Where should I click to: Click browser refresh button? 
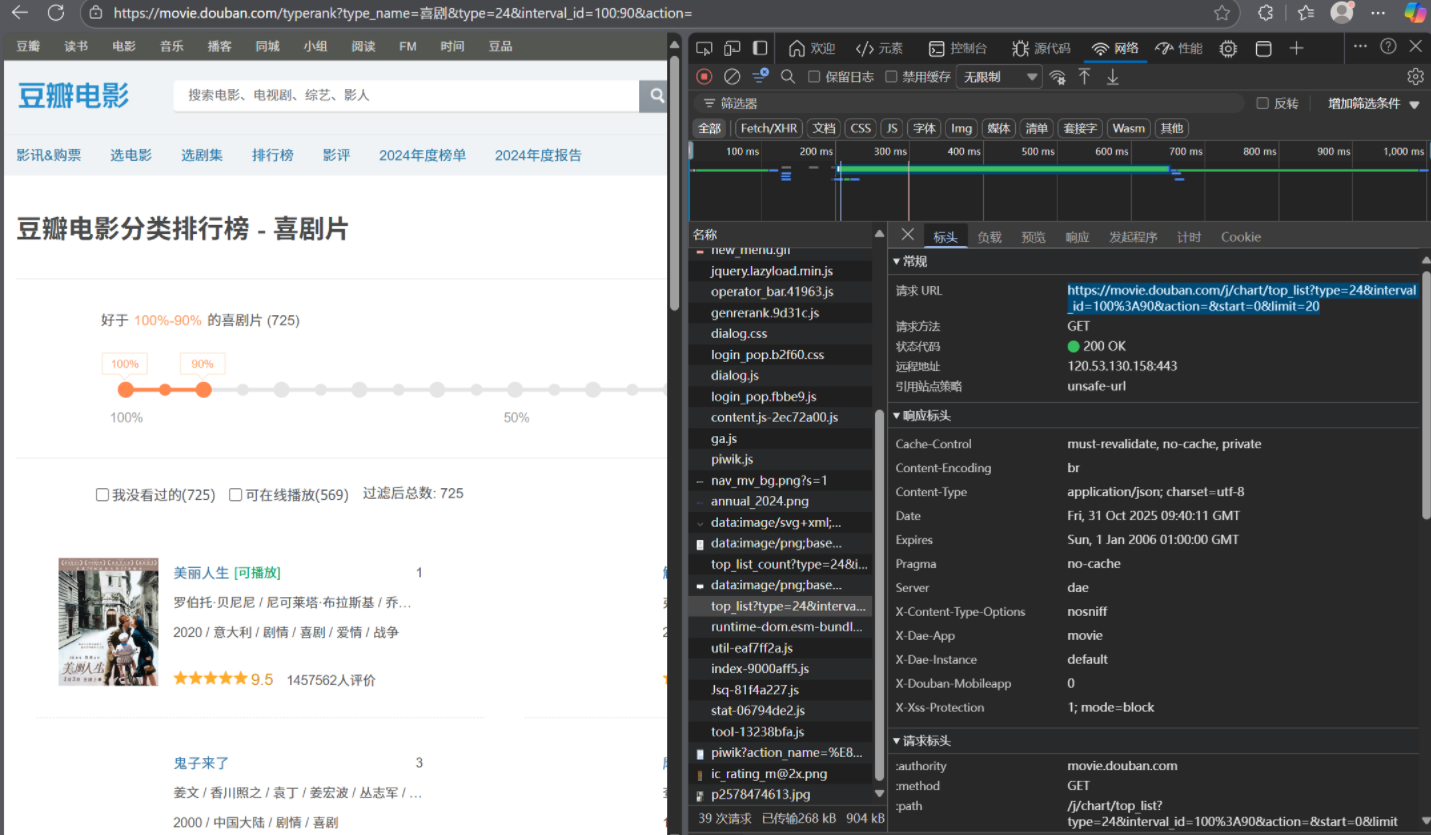click(56, 13)
